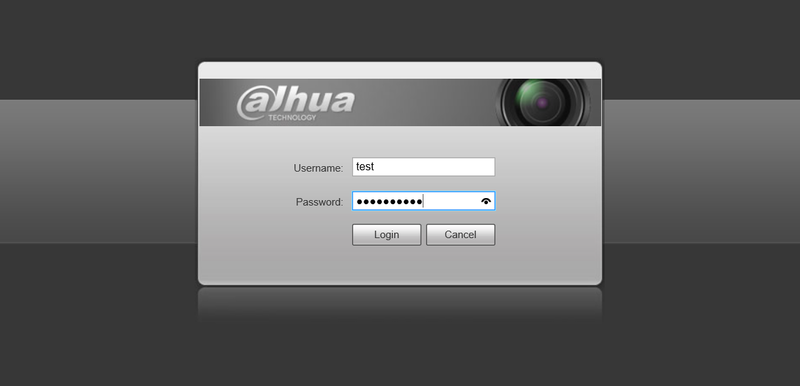
Task: Click the Dahua logo in the banner
Action: click(295, 104)
